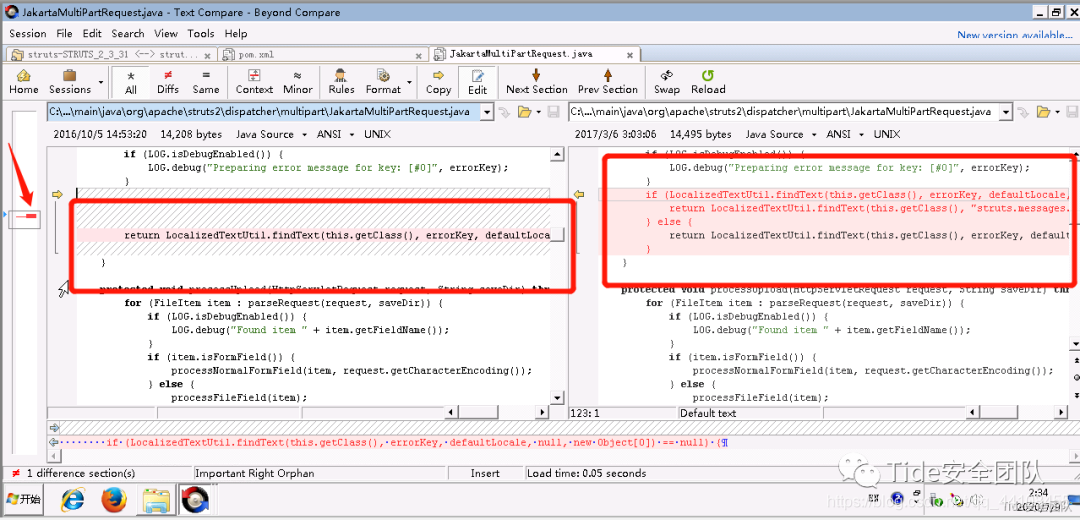Close the pom.xml tab
The width and height of the screenshot is (1080, 520).
[x=419, y=54]
